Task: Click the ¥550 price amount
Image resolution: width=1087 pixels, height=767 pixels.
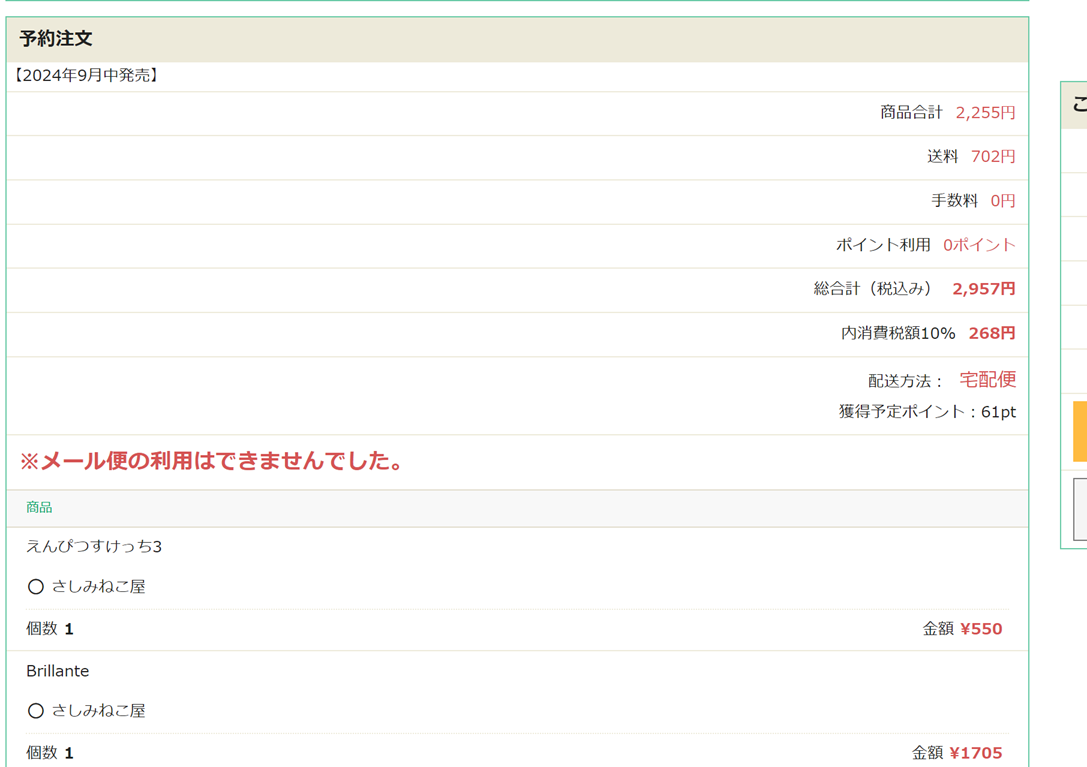Action: (x=980, y=629)
